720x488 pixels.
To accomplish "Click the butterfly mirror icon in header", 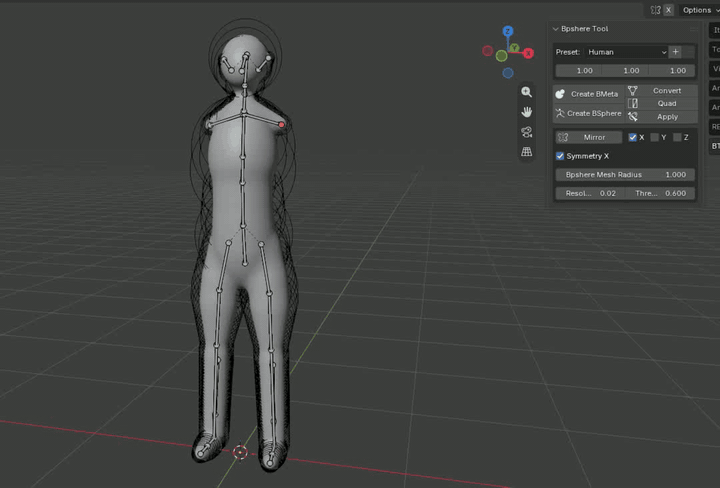I will coord(656,10).
